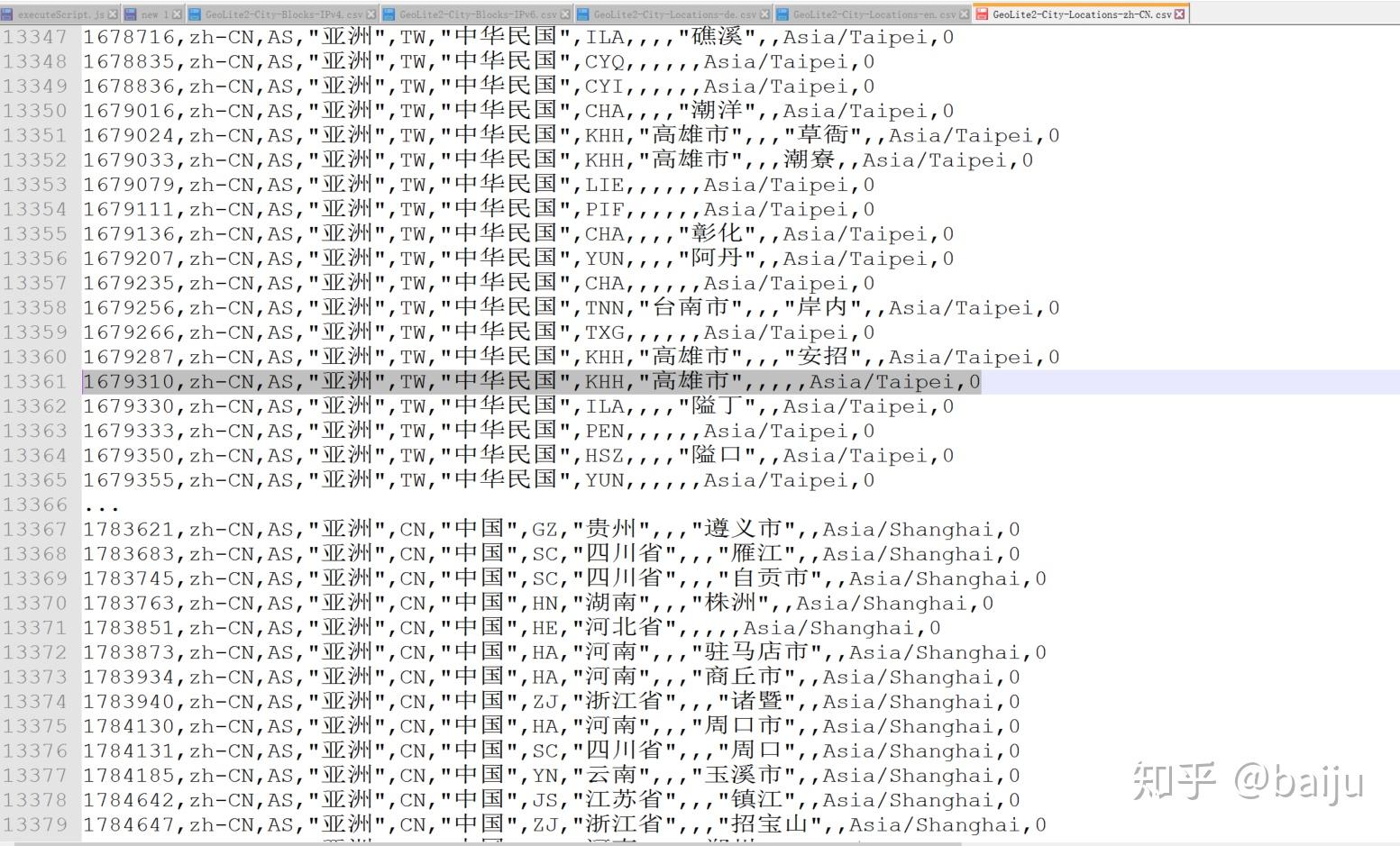Image resolution: width=1400 pixels, height=846 pixels.
Task: Click the row starting with 1679355
Action: pos(479,480)
